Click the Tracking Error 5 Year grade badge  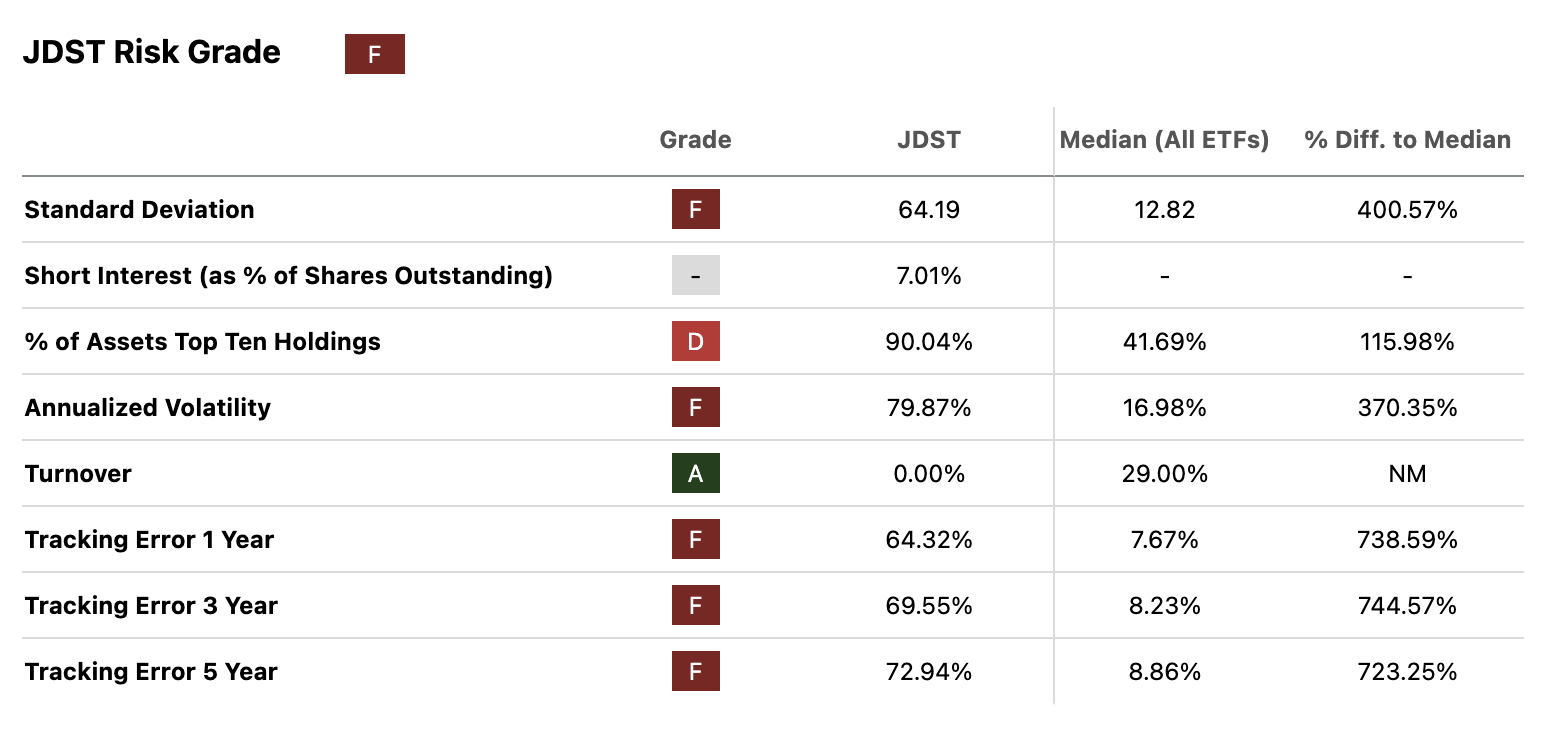coord(695,672)
